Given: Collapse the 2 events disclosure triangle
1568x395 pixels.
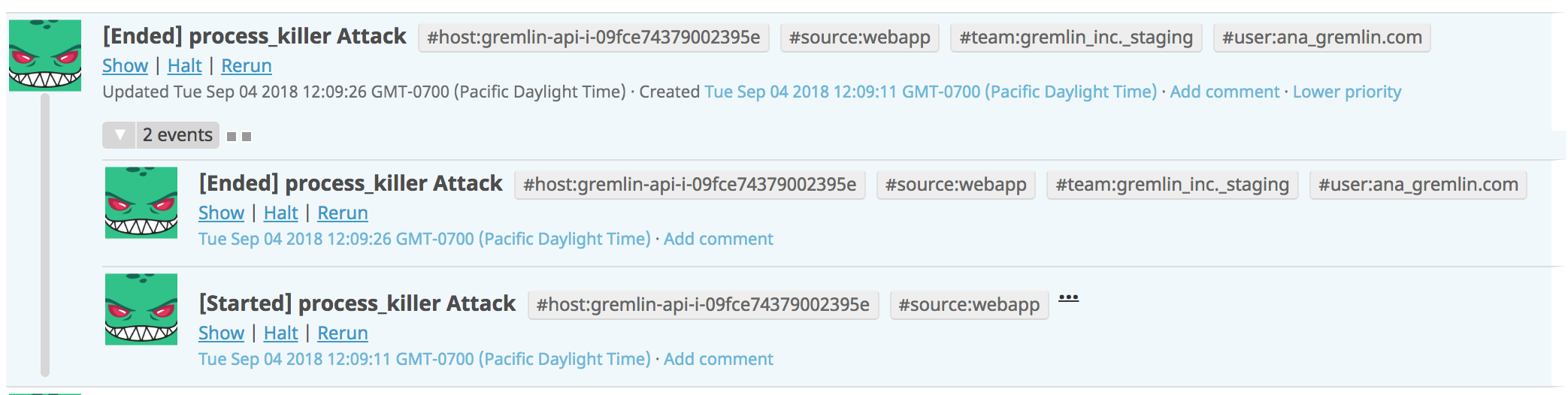Looking at the screenshot, I should click(x=119, y=135).
